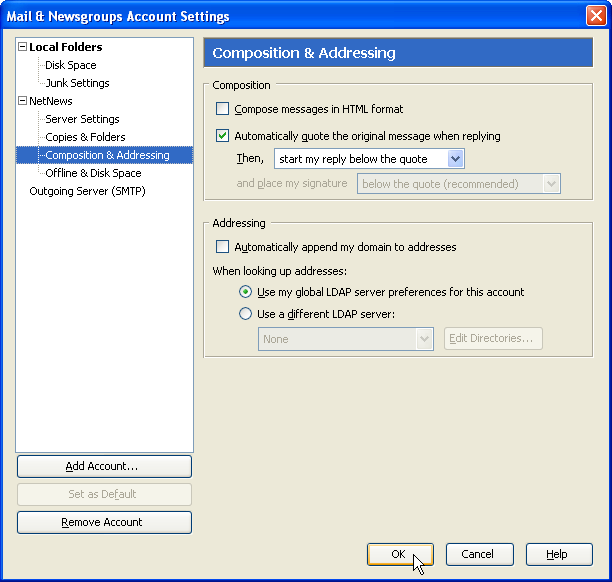Click the Add Account button
This screenshot has width=612, height=582.
104,466
